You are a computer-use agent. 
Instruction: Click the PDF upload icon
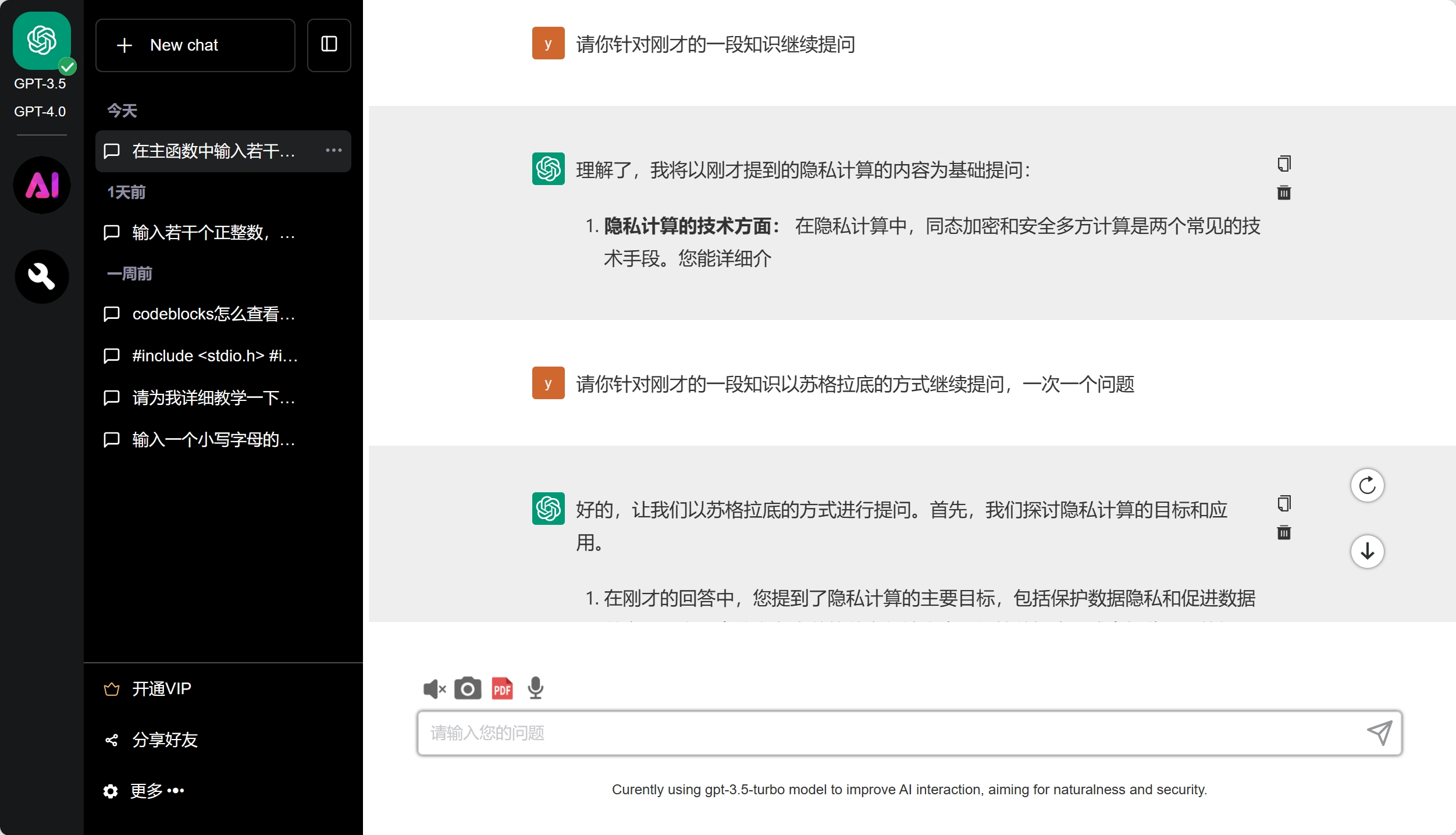click(502, 689)
